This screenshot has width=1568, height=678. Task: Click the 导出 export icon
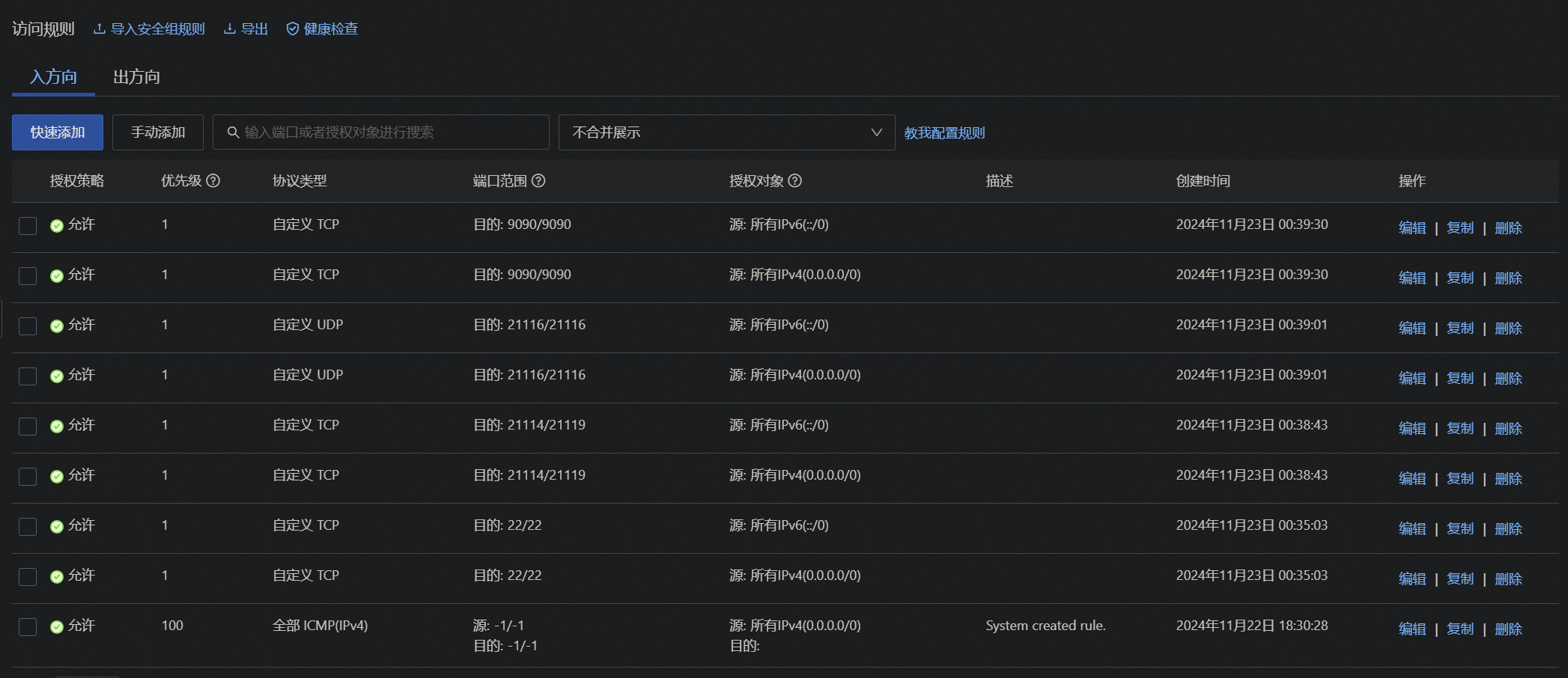coord(230,29)
